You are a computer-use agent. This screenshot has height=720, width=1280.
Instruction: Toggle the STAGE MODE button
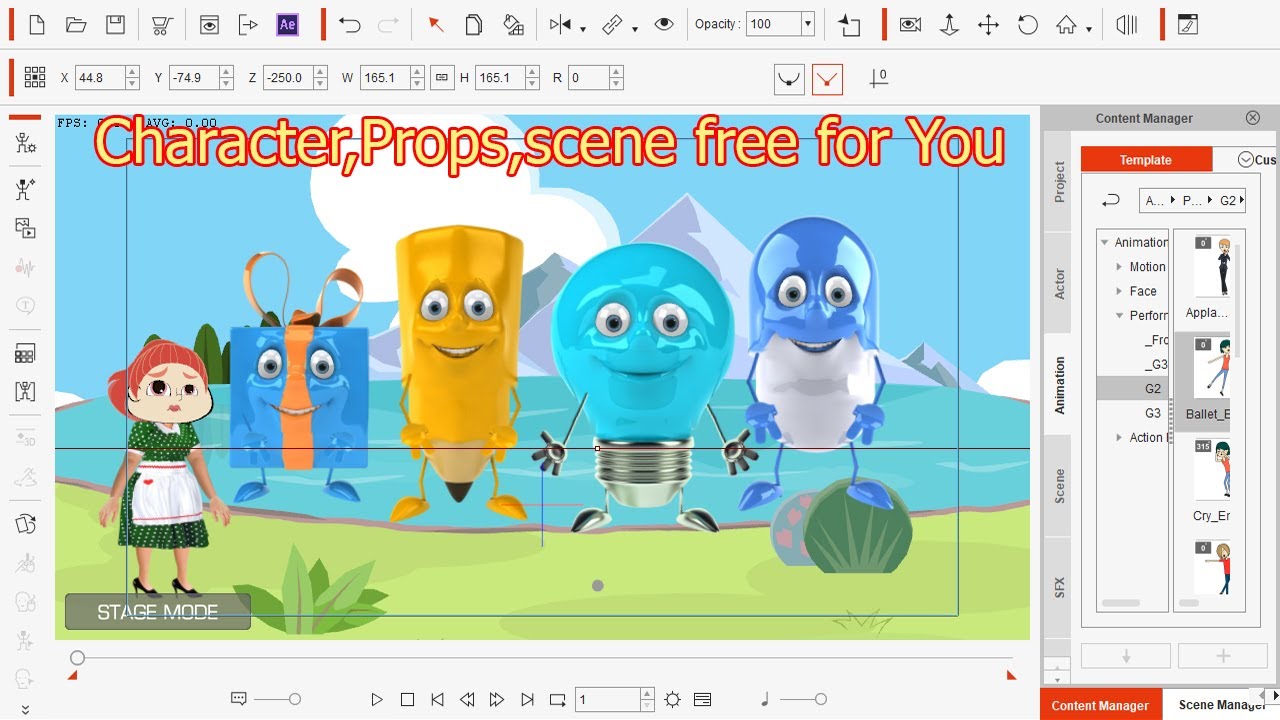point(158,612)
